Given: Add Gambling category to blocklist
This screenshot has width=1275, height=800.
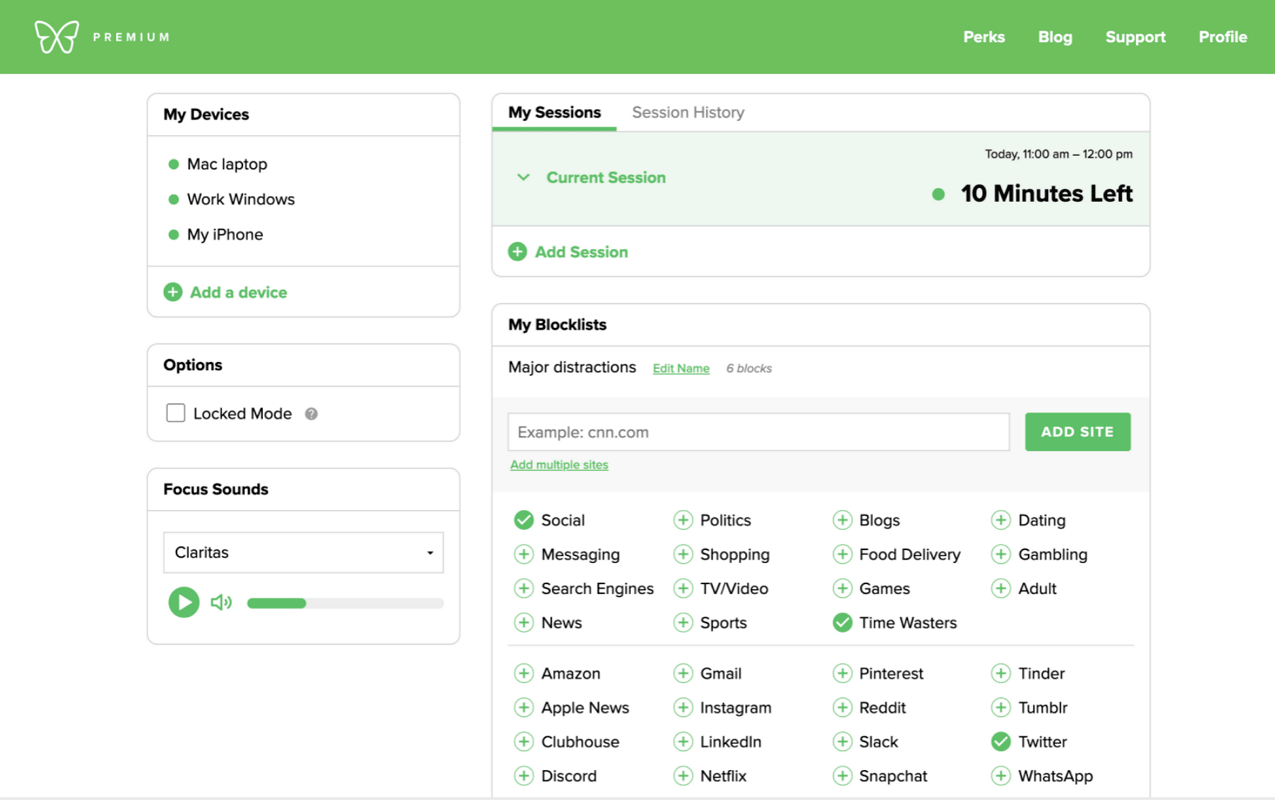Looking at the screenshot, I should click(1001, 554).
